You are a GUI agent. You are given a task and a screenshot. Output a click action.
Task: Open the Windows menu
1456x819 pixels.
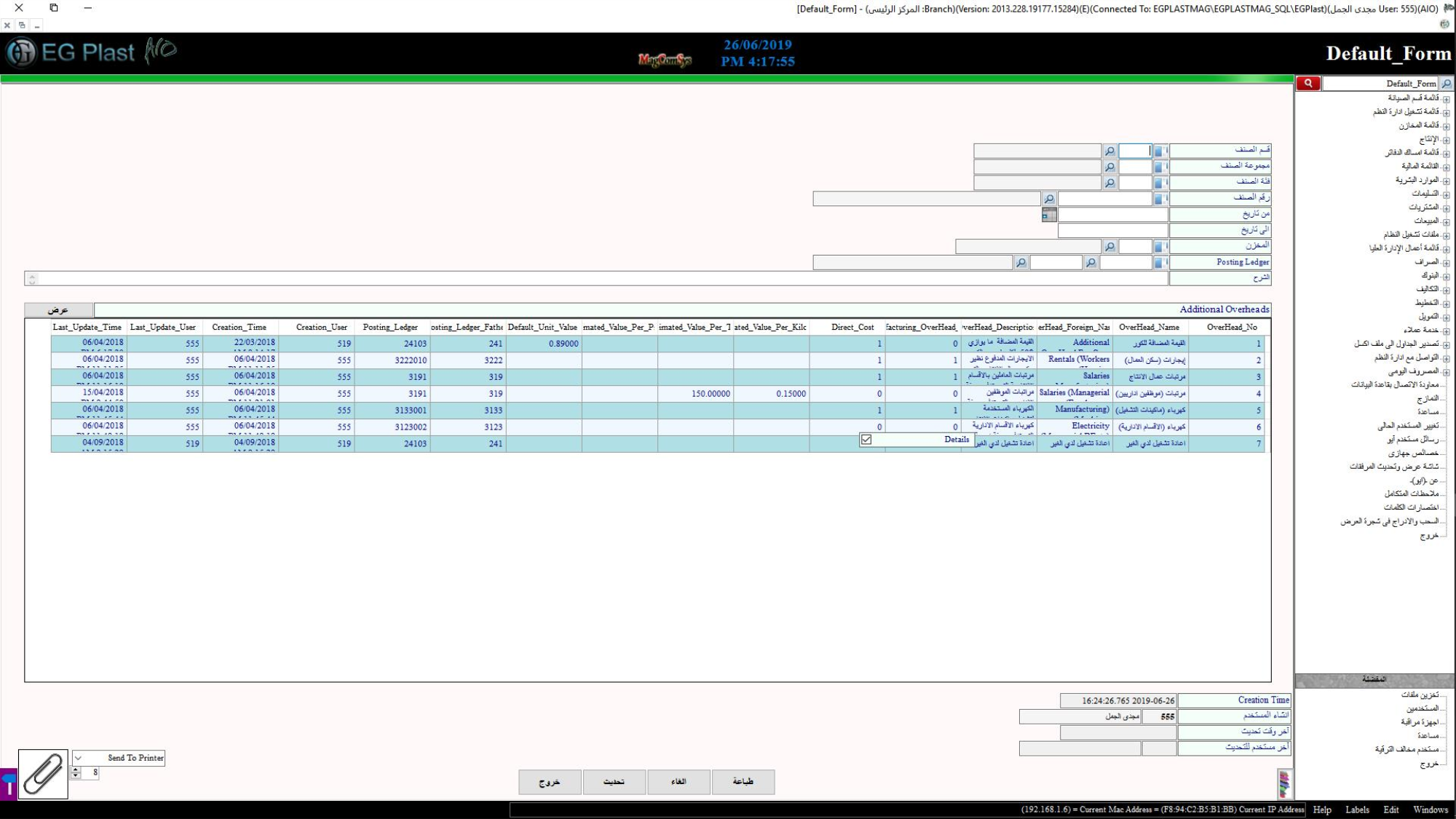pos(1431,810)
